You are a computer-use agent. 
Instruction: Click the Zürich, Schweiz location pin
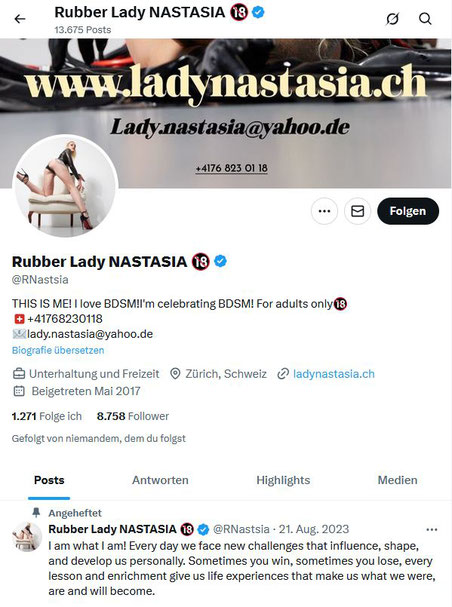click(x=175, y=374)
